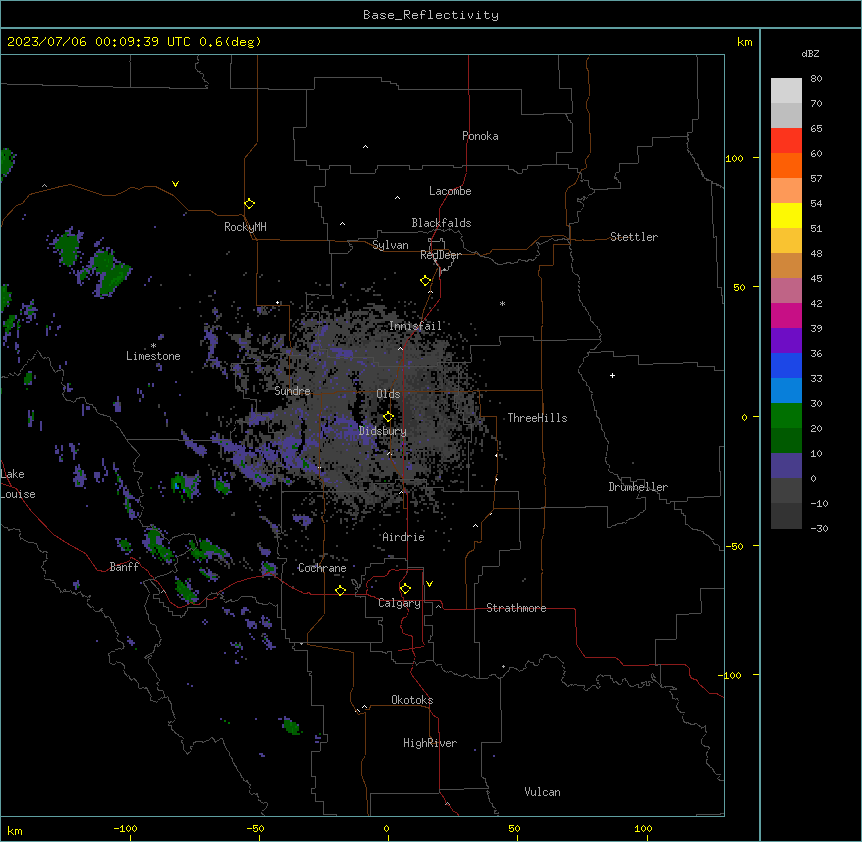Click the Okotoks city label

point(412,700)
